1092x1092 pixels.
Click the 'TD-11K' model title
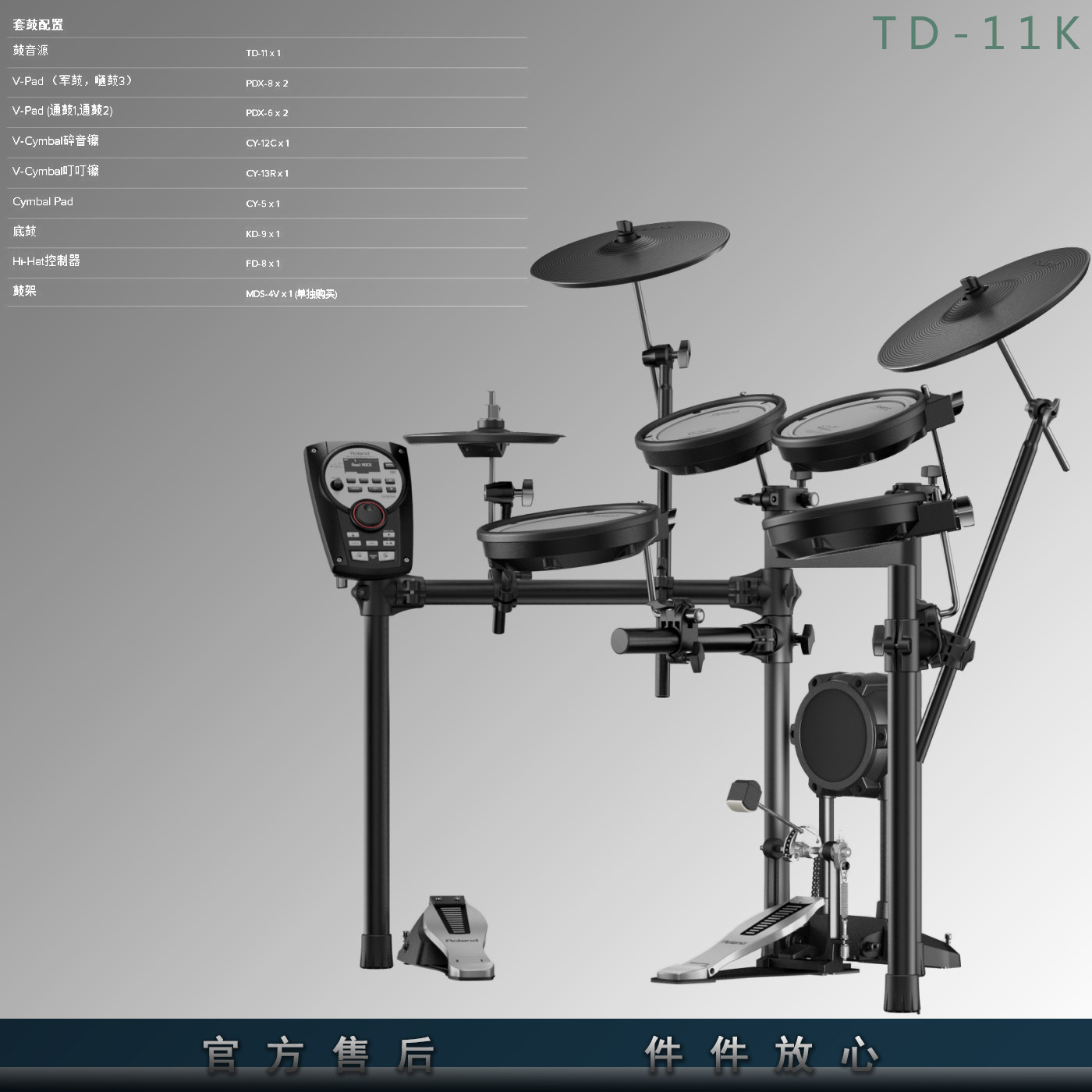tap(977, 34)
